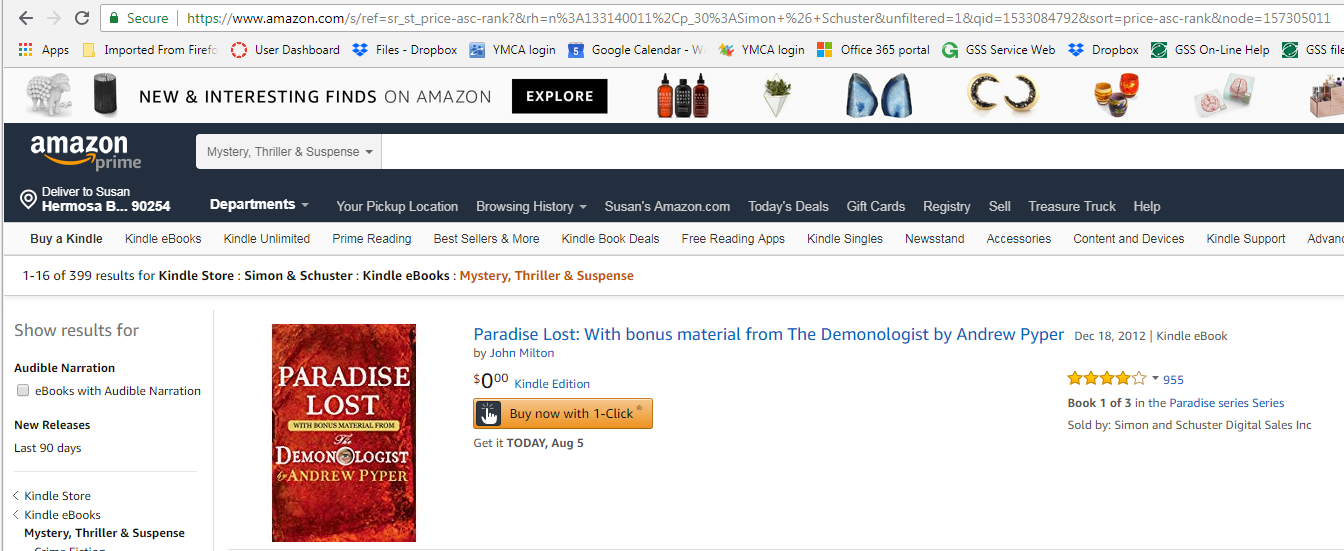Open the Paradise Lost title link

768,334
